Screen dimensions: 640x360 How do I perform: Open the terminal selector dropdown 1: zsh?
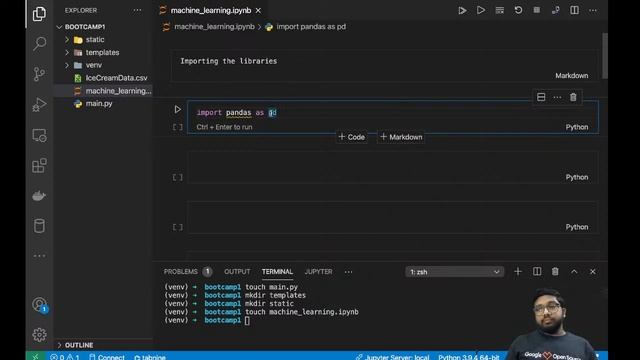pyautogui.click(x=454, y=272)
